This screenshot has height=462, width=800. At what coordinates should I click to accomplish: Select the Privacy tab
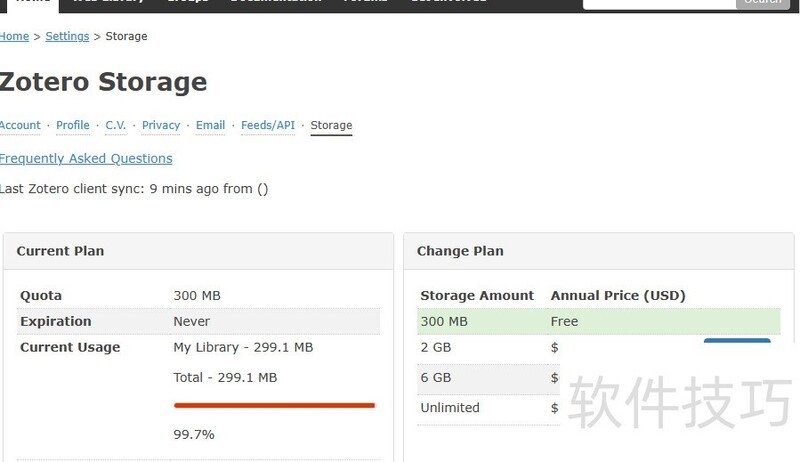[x=161, y=125]
